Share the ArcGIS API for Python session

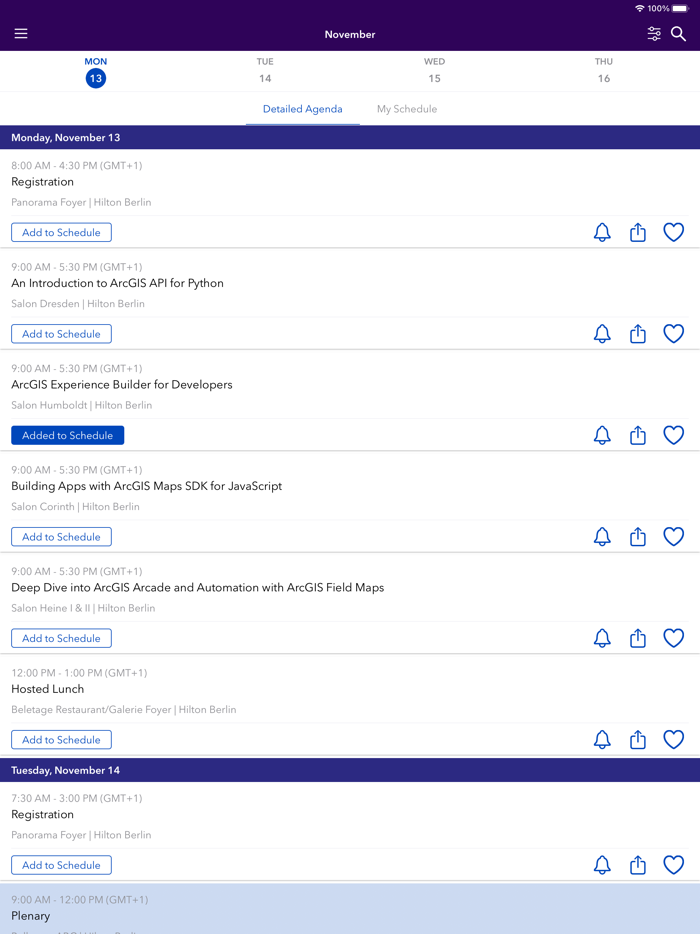click(x=638, y=333)
